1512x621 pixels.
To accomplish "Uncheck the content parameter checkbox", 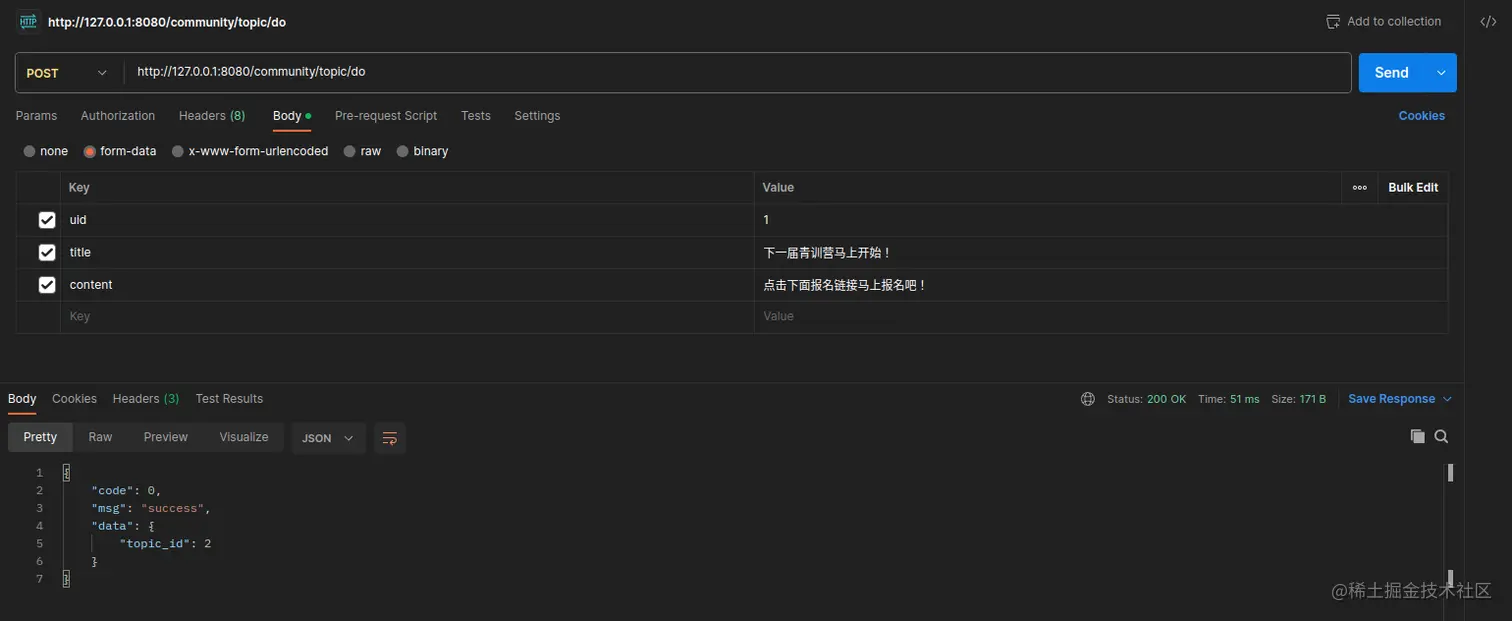I will click(x=47, y=285).
